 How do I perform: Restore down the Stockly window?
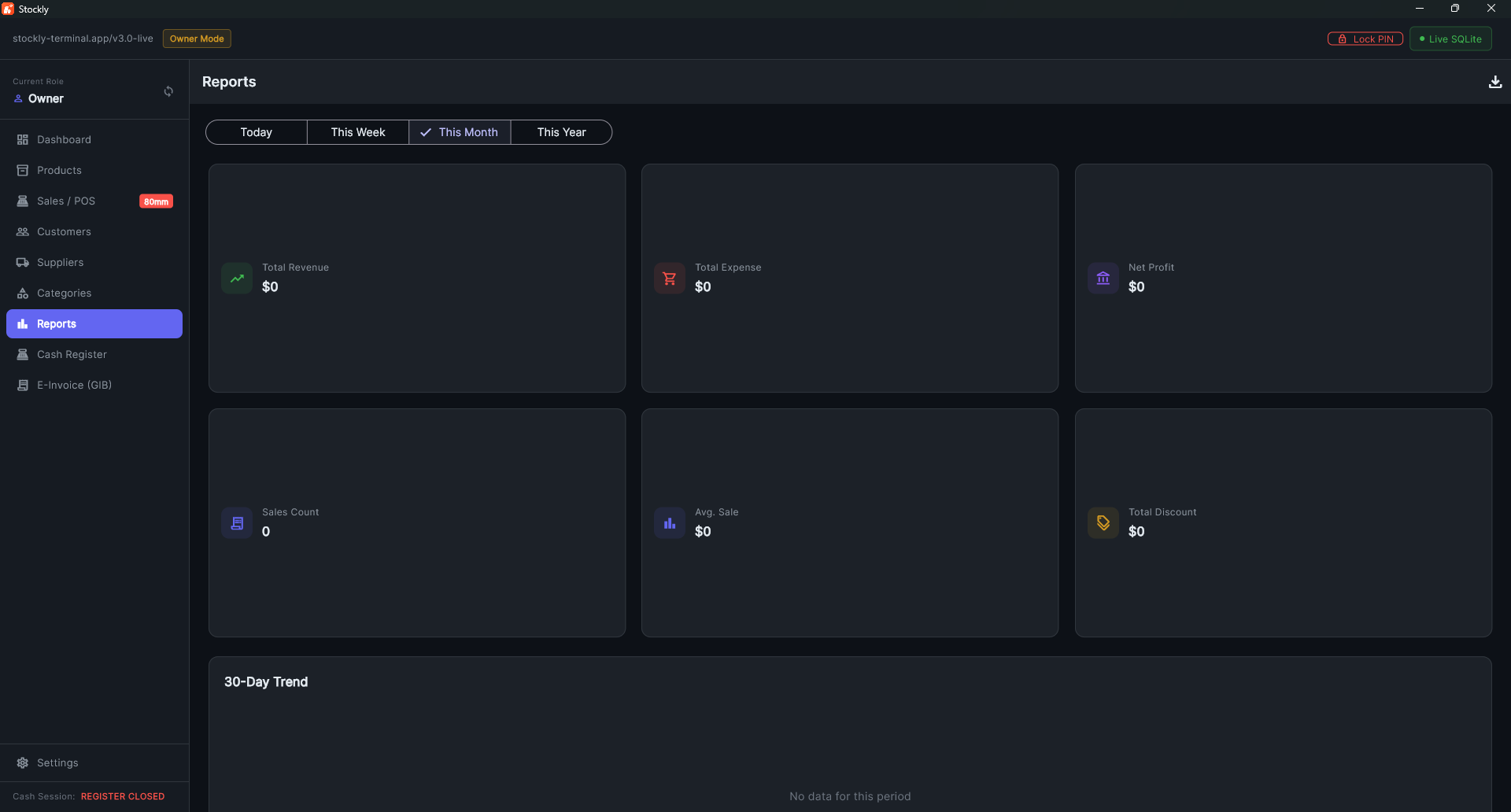pyautogui.click(x=1455, y=9)
